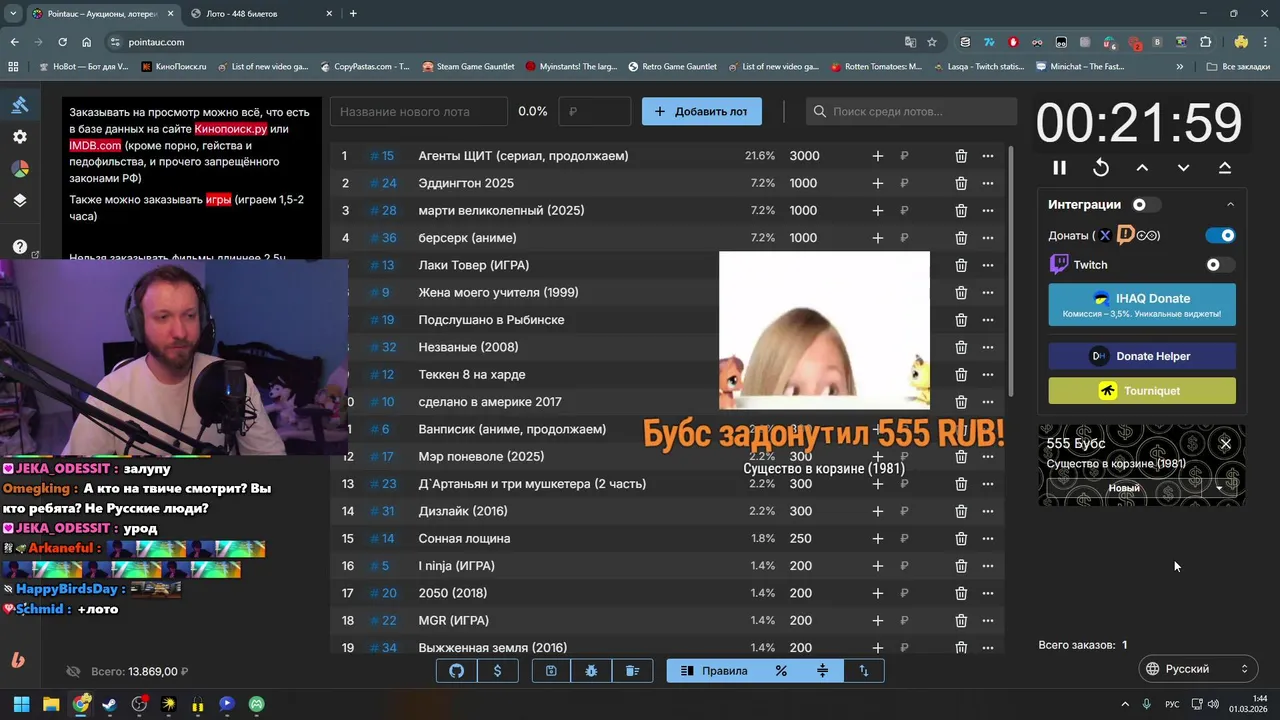Open the browser extensions puzzle icon
Viewport: 1280px width, 720px height.
pyautogui.click(x=1206, y=42)
